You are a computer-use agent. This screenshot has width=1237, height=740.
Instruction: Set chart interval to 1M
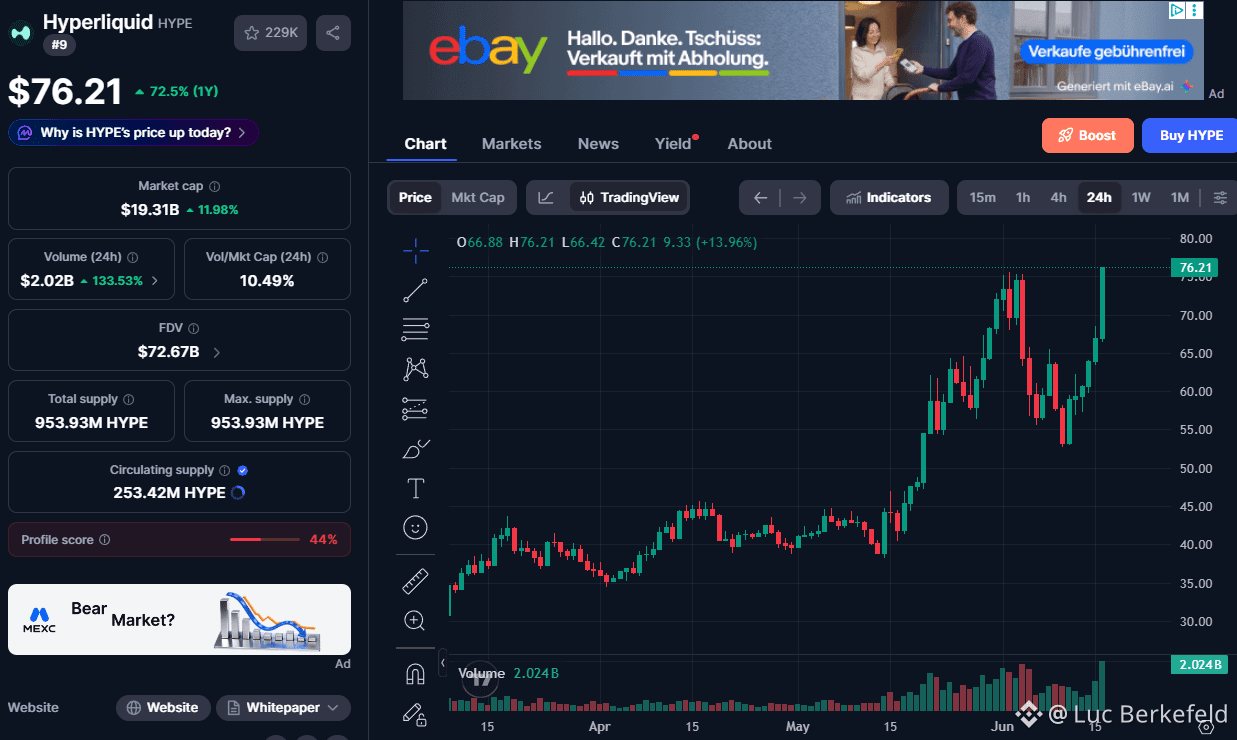tap(1180, 197)
